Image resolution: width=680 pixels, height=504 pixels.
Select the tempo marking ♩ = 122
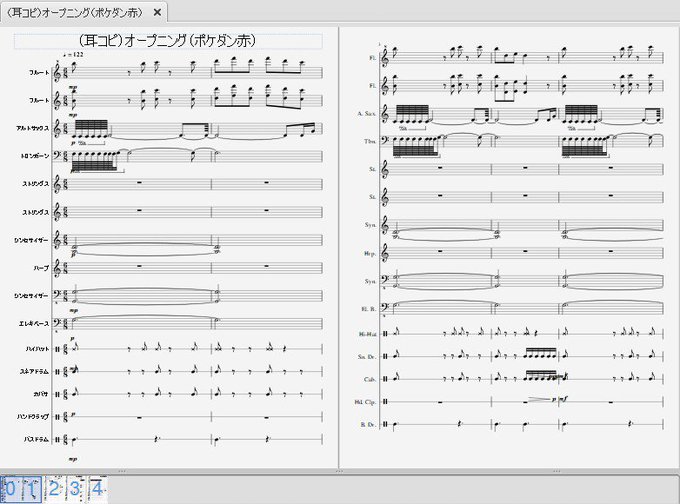73,55
